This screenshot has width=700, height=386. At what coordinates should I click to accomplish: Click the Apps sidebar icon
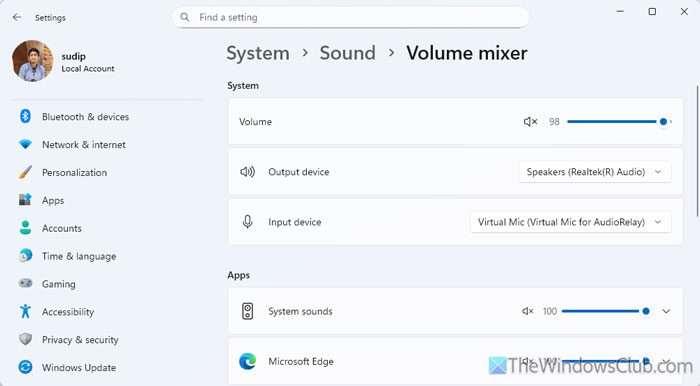pos(25,200)
